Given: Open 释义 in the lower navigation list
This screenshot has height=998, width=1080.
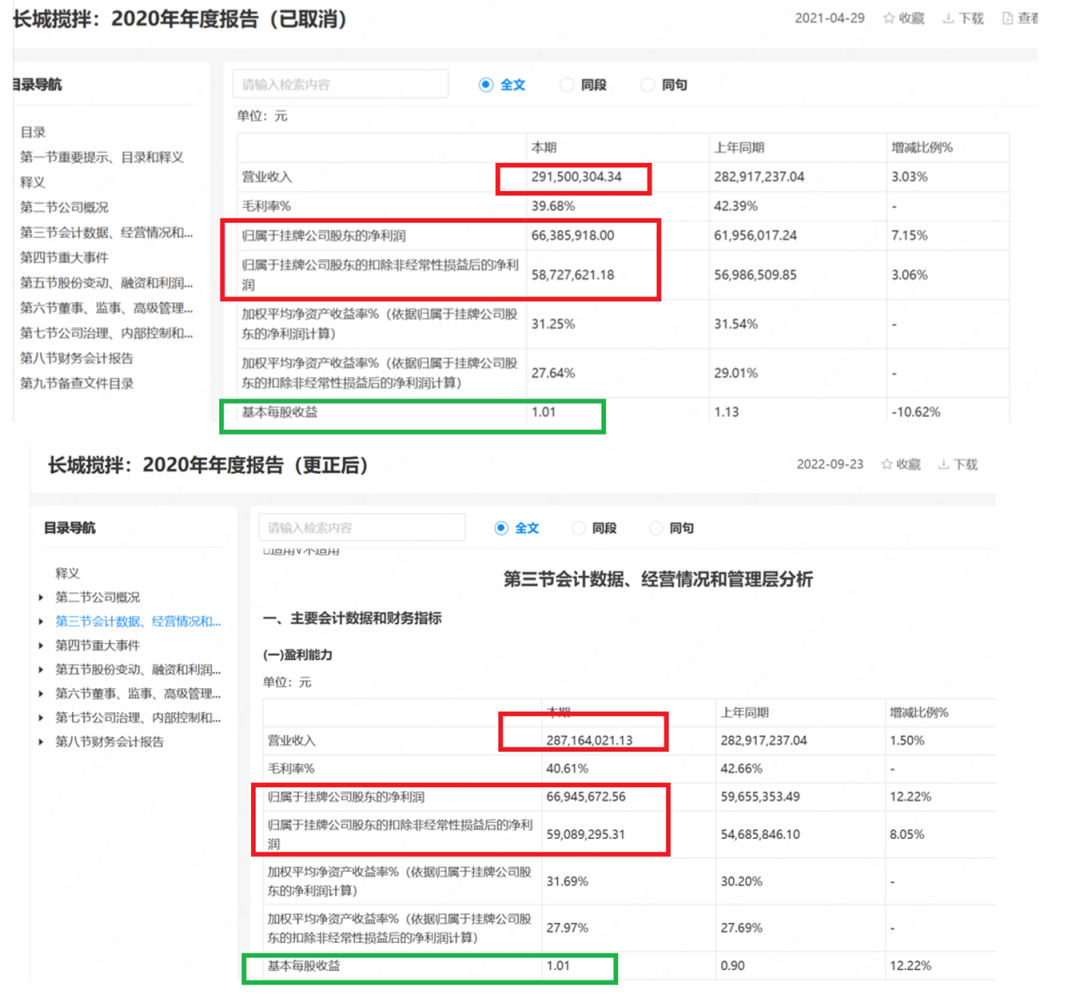Looking at the screenshot, I should pyautogui.click(x=68, y=573).
